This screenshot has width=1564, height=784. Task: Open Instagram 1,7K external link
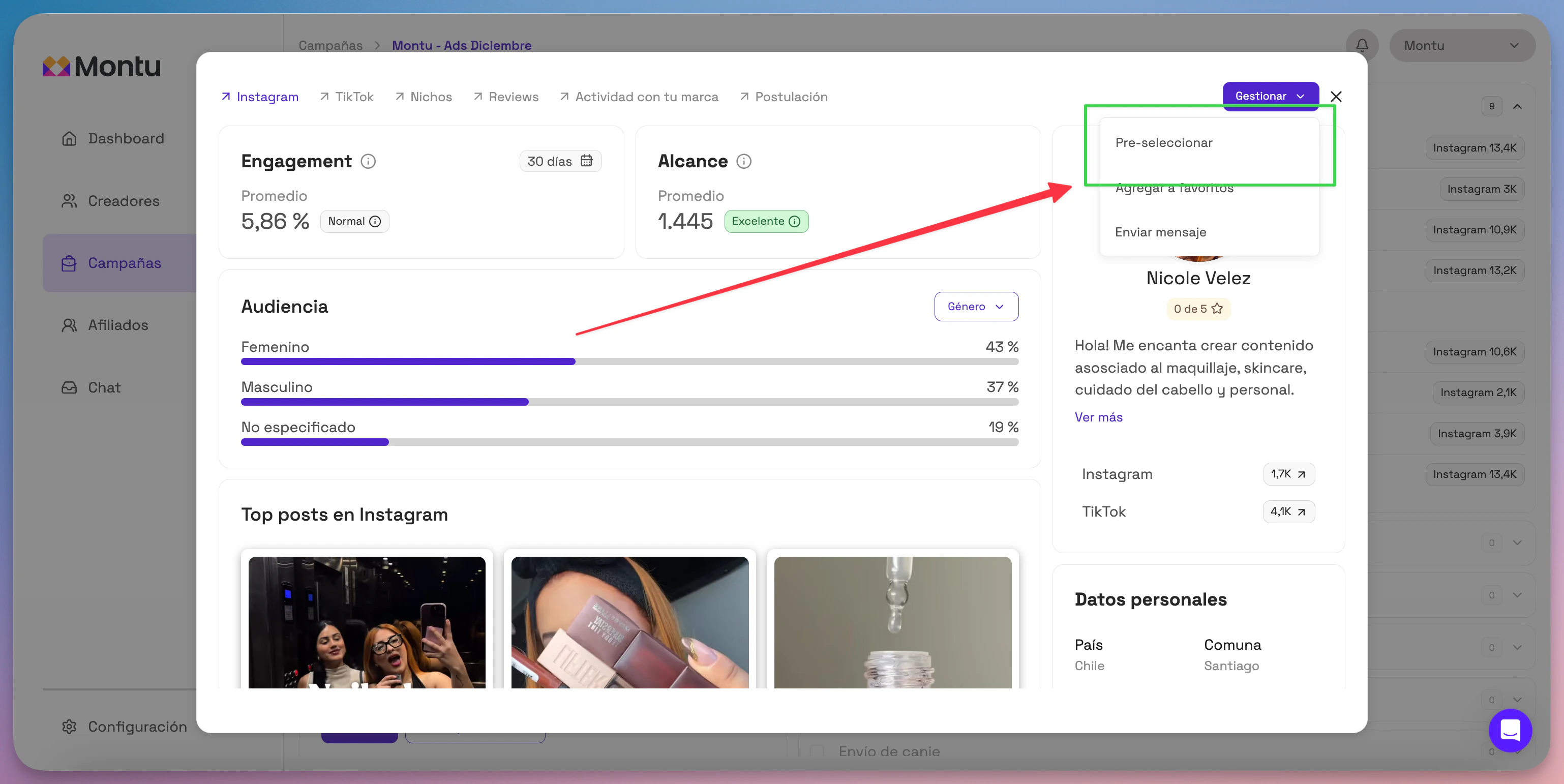click(x=1288, y=474)
